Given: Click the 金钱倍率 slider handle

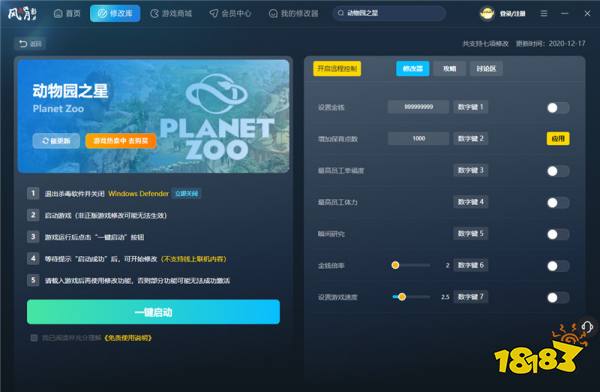Looking at the screenshot, I should pos(395,265).
